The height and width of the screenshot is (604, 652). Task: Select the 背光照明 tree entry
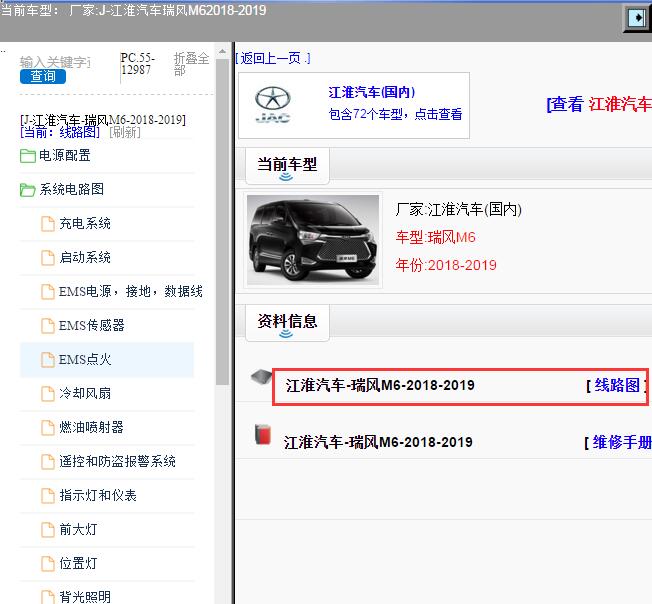85,597
